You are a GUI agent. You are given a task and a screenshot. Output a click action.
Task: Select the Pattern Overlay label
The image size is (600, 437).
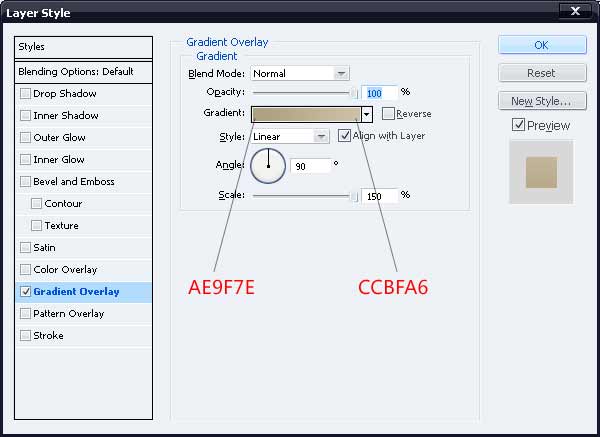click(x=68, y=314)
